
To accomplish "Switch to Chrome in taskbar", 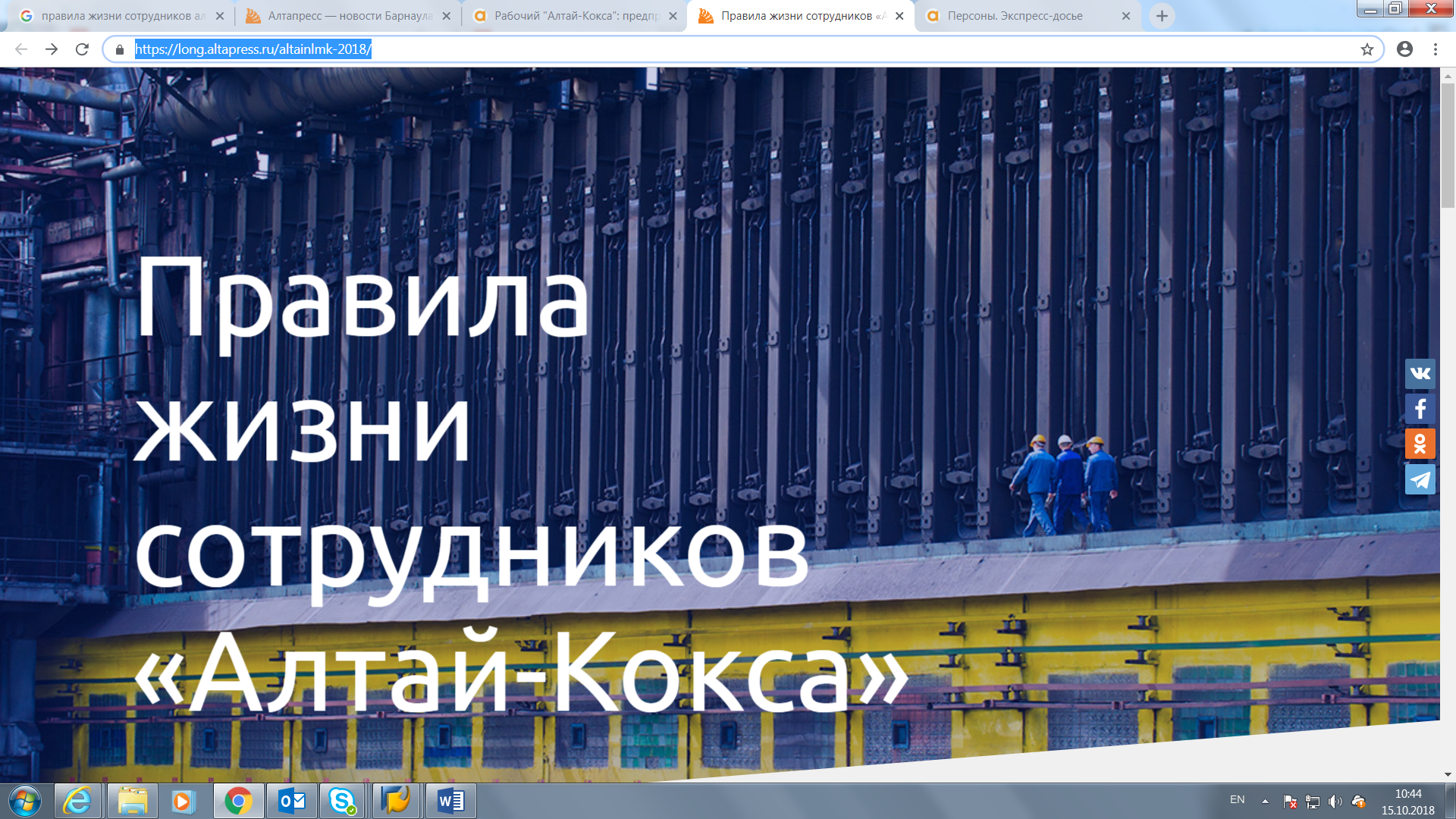I will pos(238,801).
